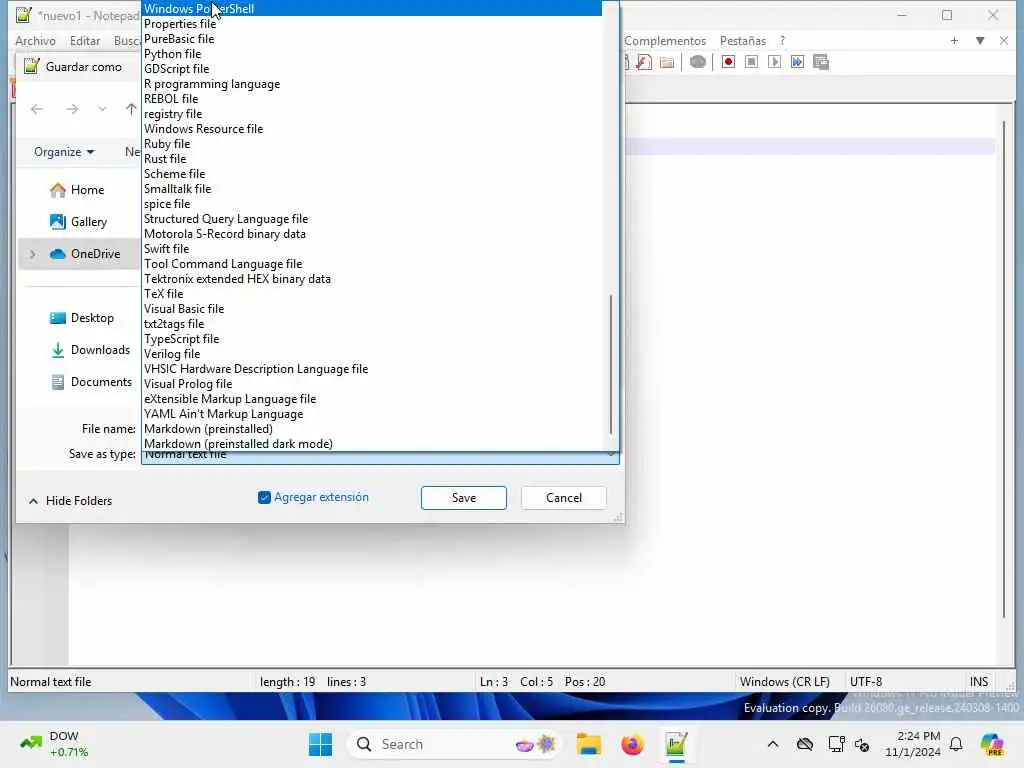
Task: Open folder as workspace toolbar icon
Action: coord(667,62)
